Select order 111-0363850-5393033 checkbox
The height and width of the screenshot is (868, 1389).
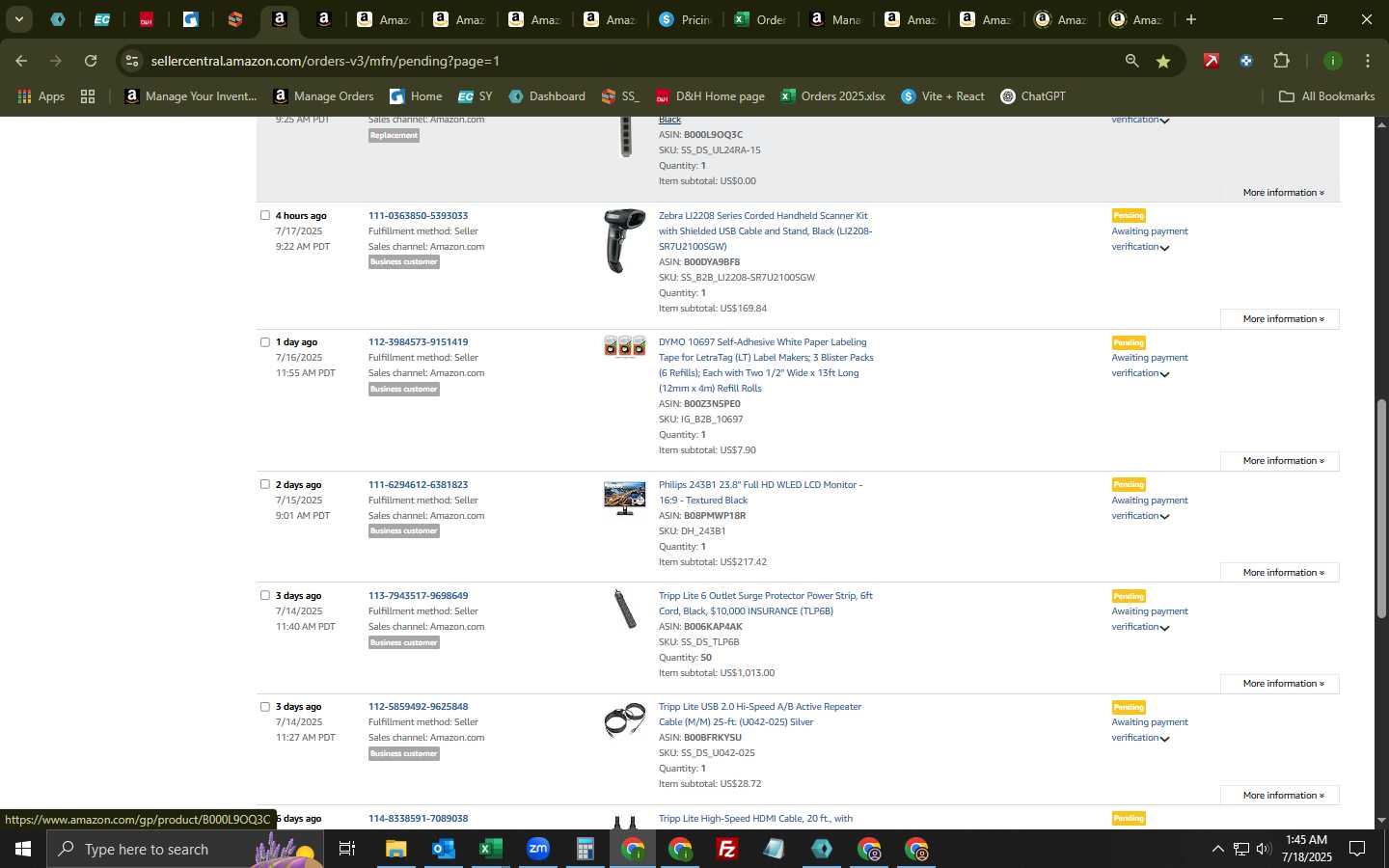(x=265, y=215)
